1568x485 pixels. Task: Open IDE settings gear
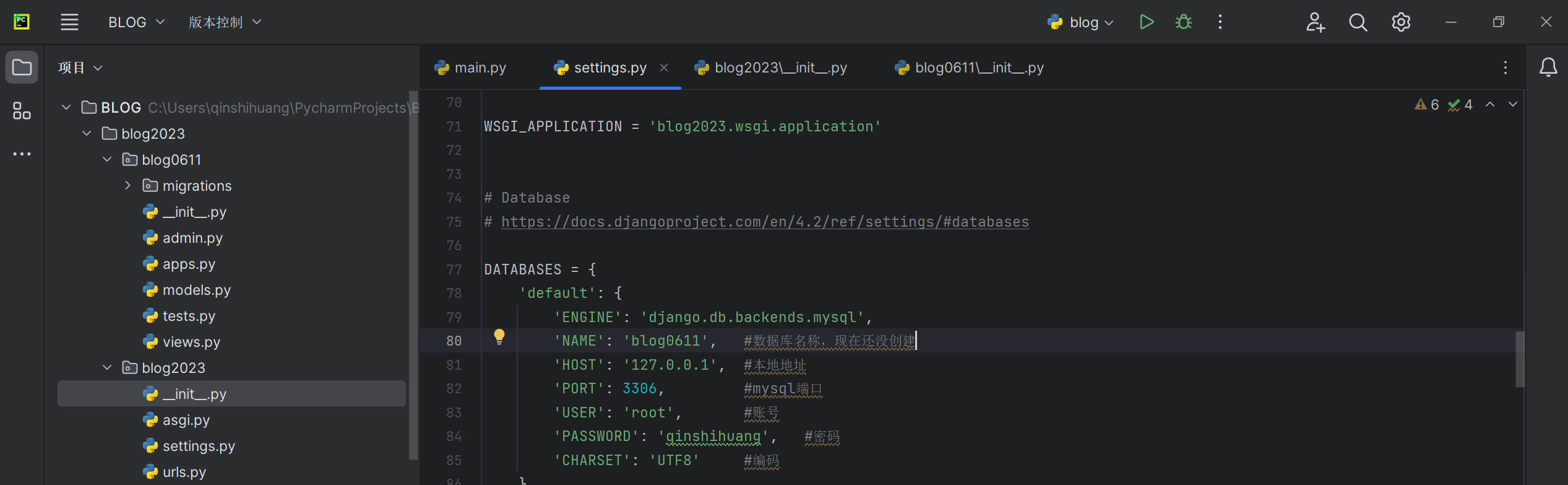click(x=1401, y=22)
